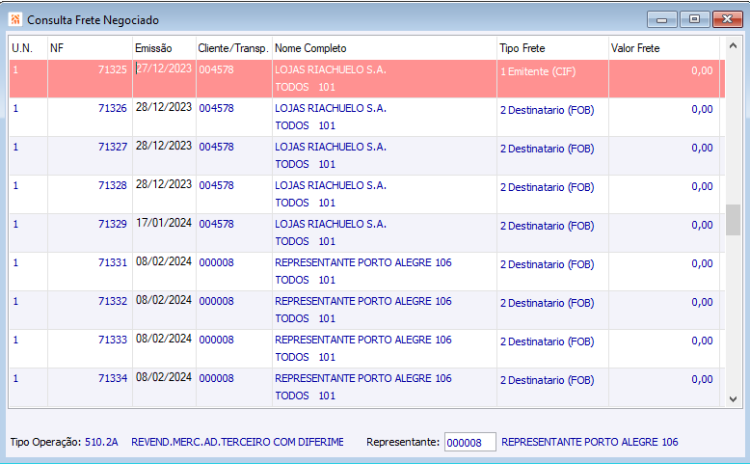This screenshot has height=464, width=750.
Task: Click client code 000008 in row 71334
Action: point(216,379)
